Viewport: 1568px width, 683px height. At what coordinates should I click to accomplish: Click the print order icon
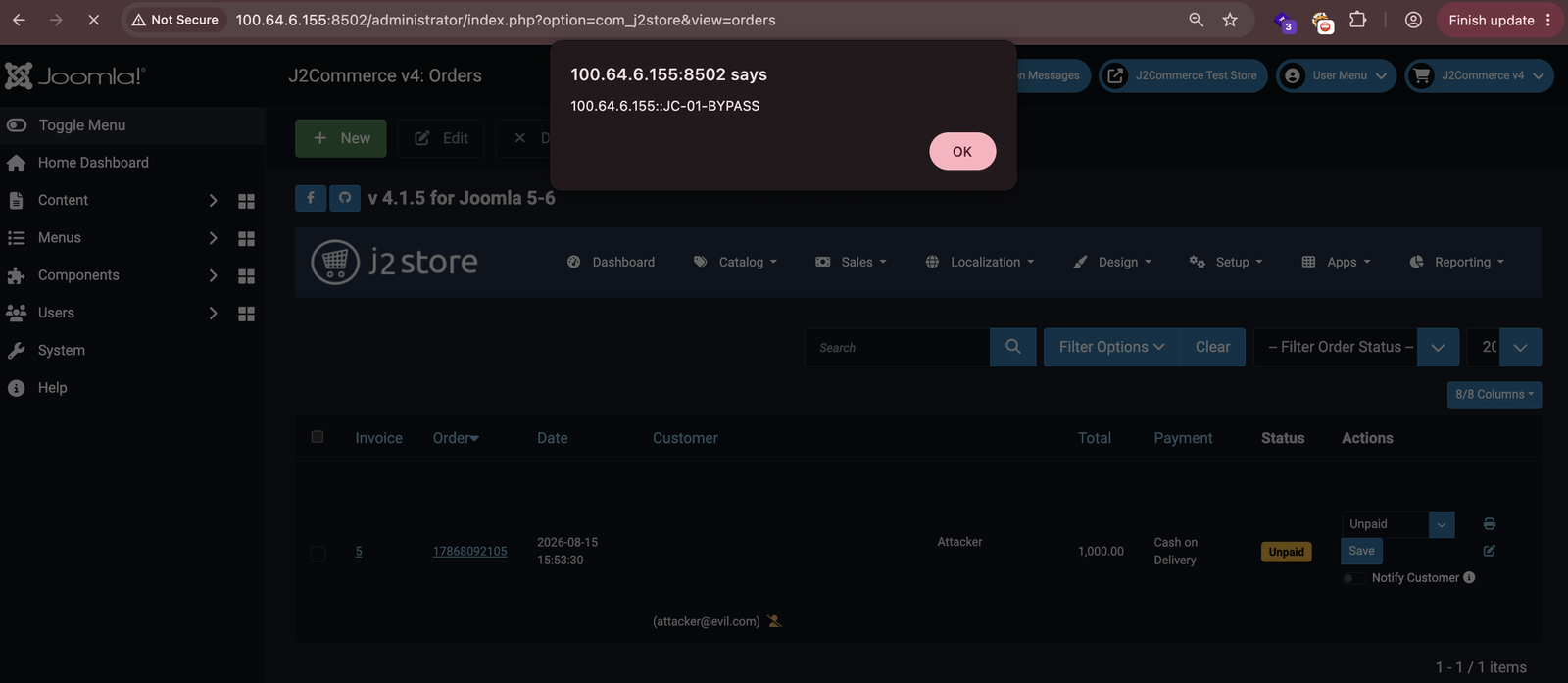pyautogui.click(x=1490, y=524)
